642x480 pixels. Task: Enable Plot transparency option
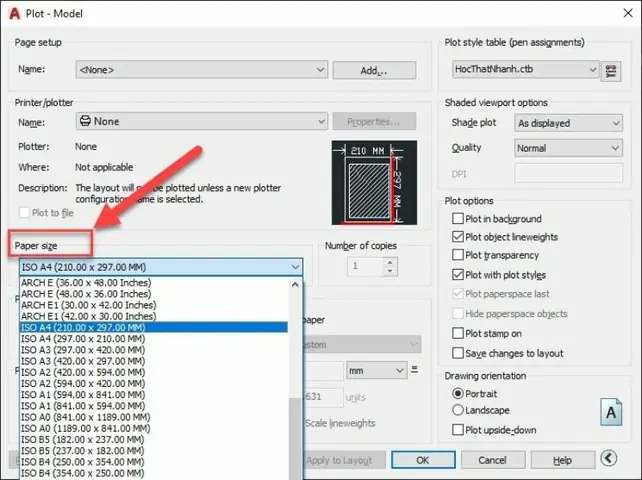(x=458, y=255)
